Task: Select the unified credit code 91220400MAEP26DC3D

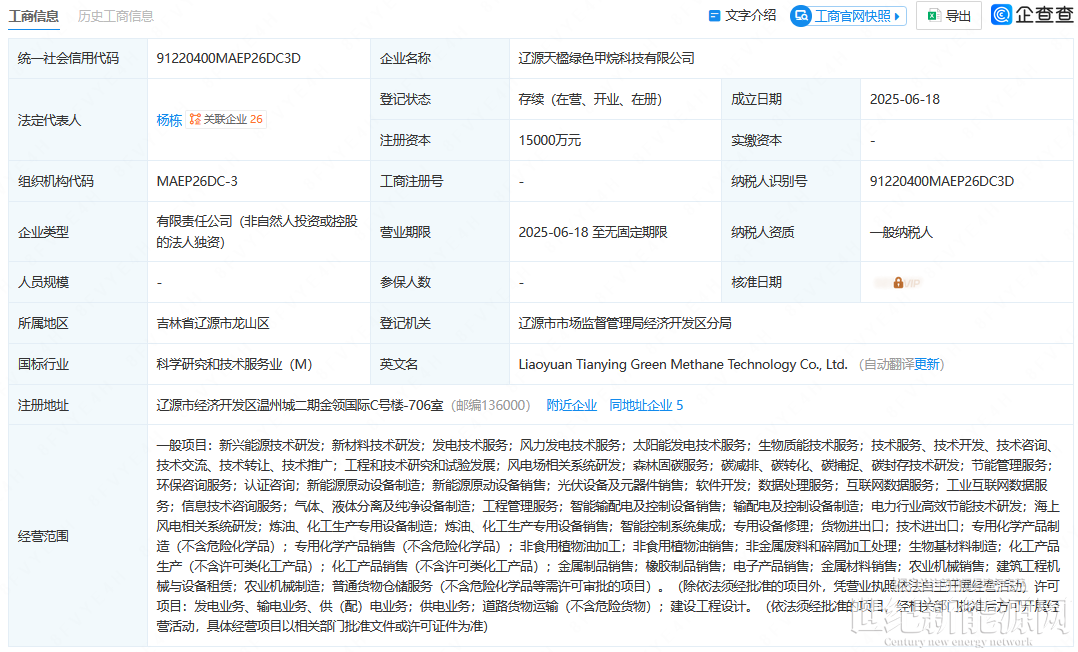Action: 228,59
